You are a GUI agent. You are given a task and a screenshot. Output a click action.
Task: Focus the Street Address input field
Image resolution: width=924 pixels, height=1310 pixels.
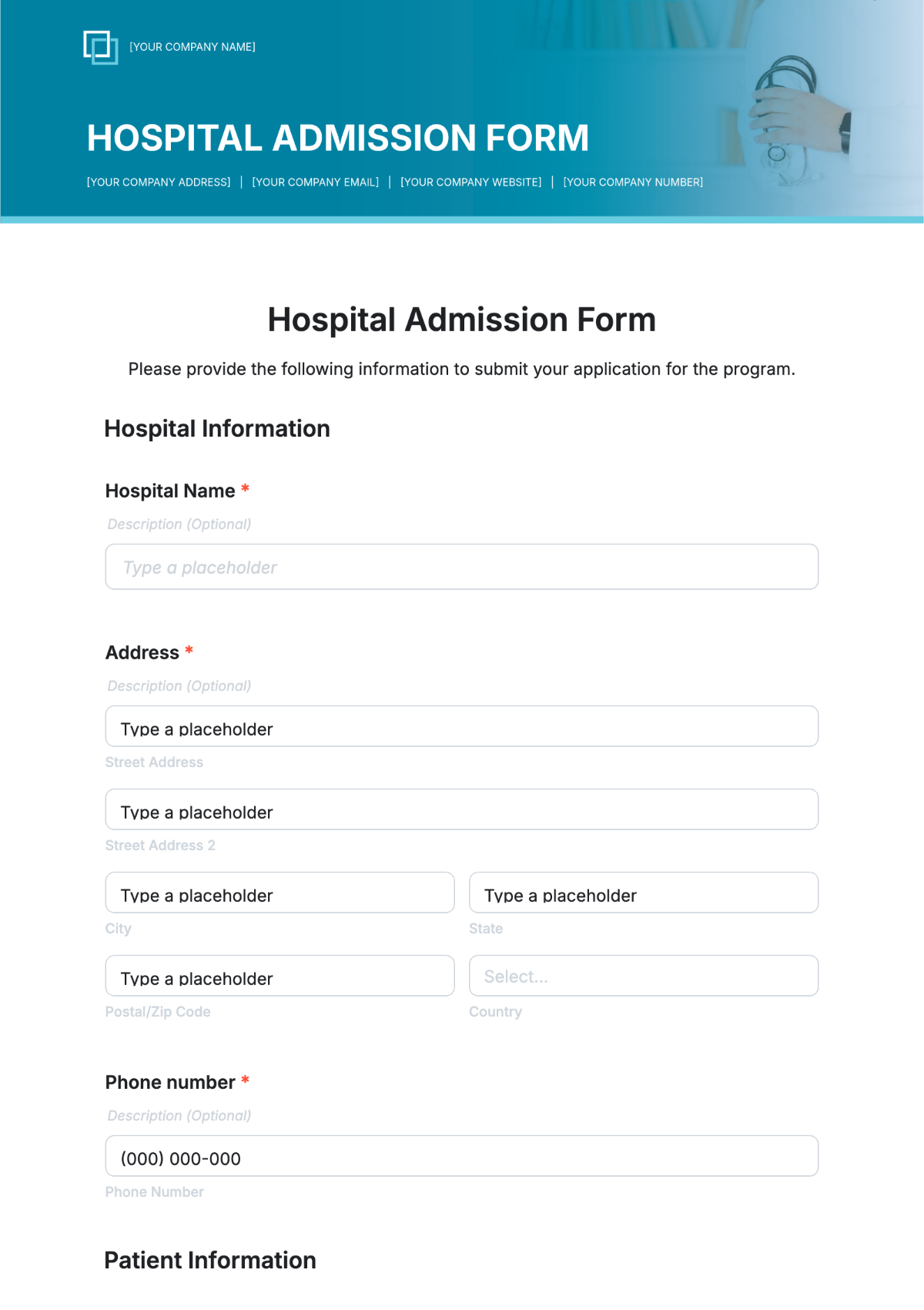pos(461,726)
